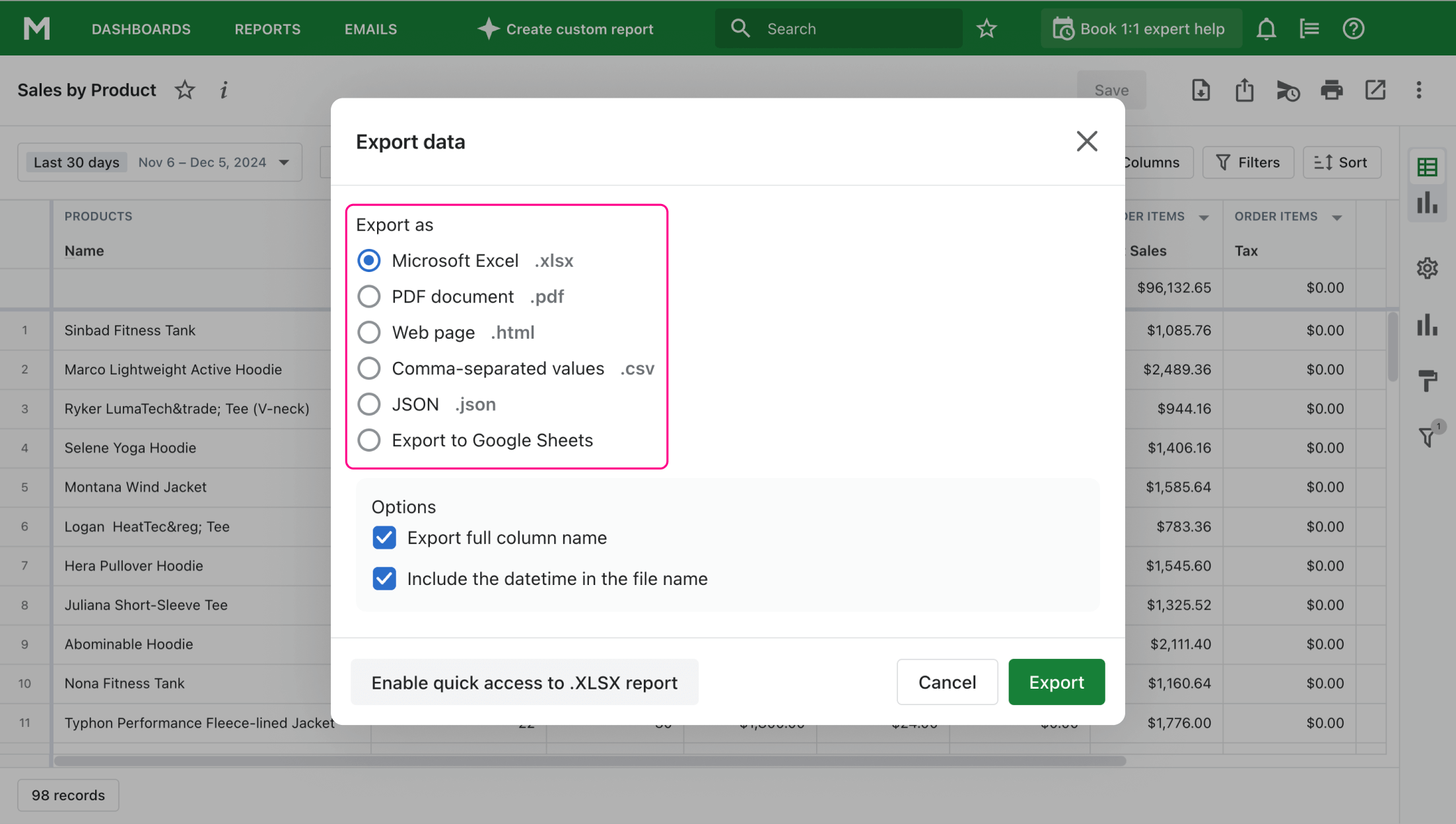Screen dimensions: 1456x824
Task: Favorite the Sales by Product report star
Action: point(185,90)
